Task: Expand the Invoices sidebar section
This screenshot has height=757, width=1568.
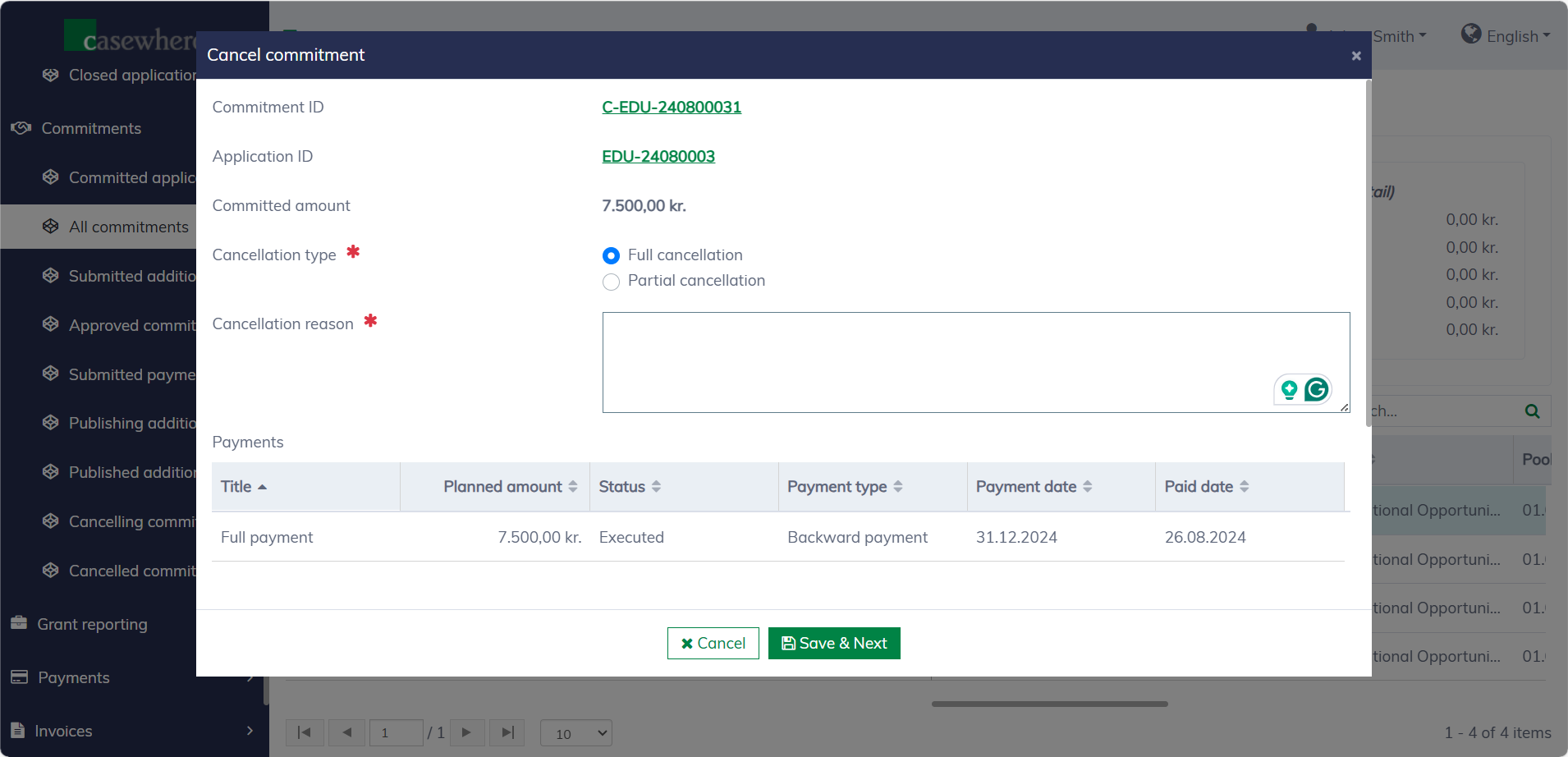Action: 250,731
